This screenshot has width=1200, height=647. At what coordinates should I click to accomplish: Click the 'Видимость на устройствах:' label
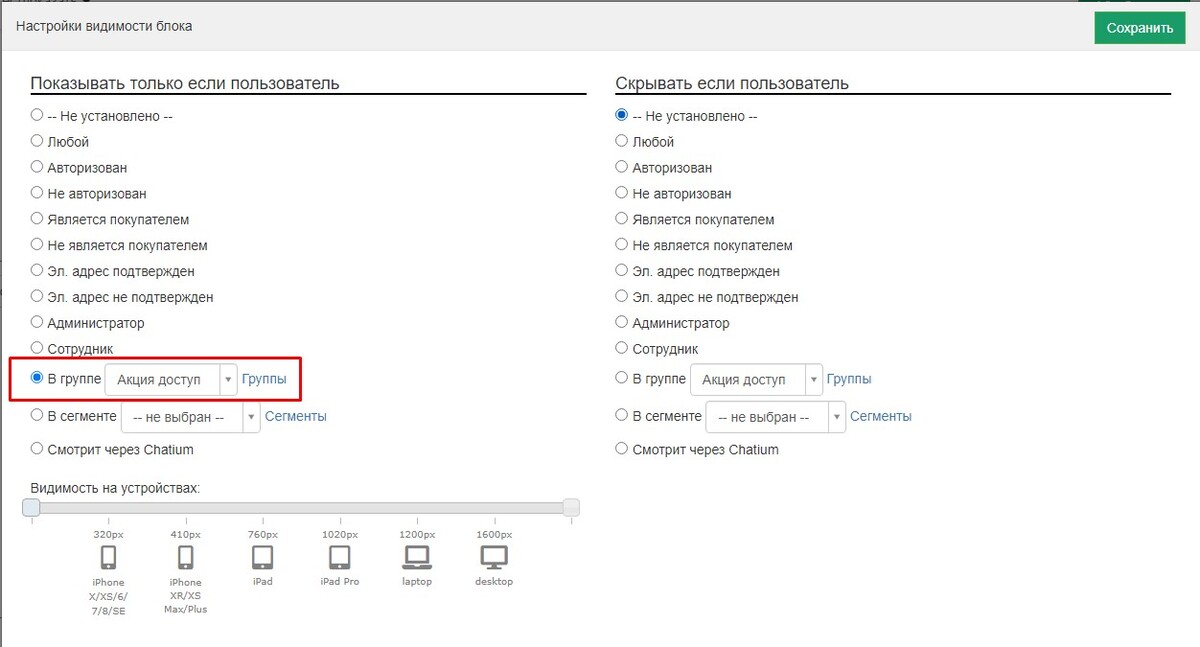(x=115, y=488)
